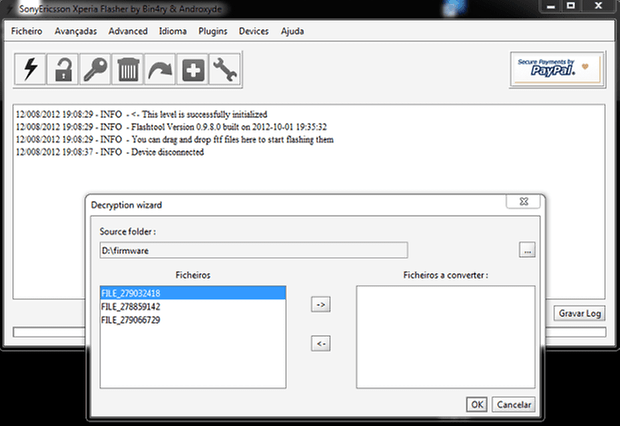Click the 'successfully initialized' log line
Screen dimensions: 620x426
142,114
